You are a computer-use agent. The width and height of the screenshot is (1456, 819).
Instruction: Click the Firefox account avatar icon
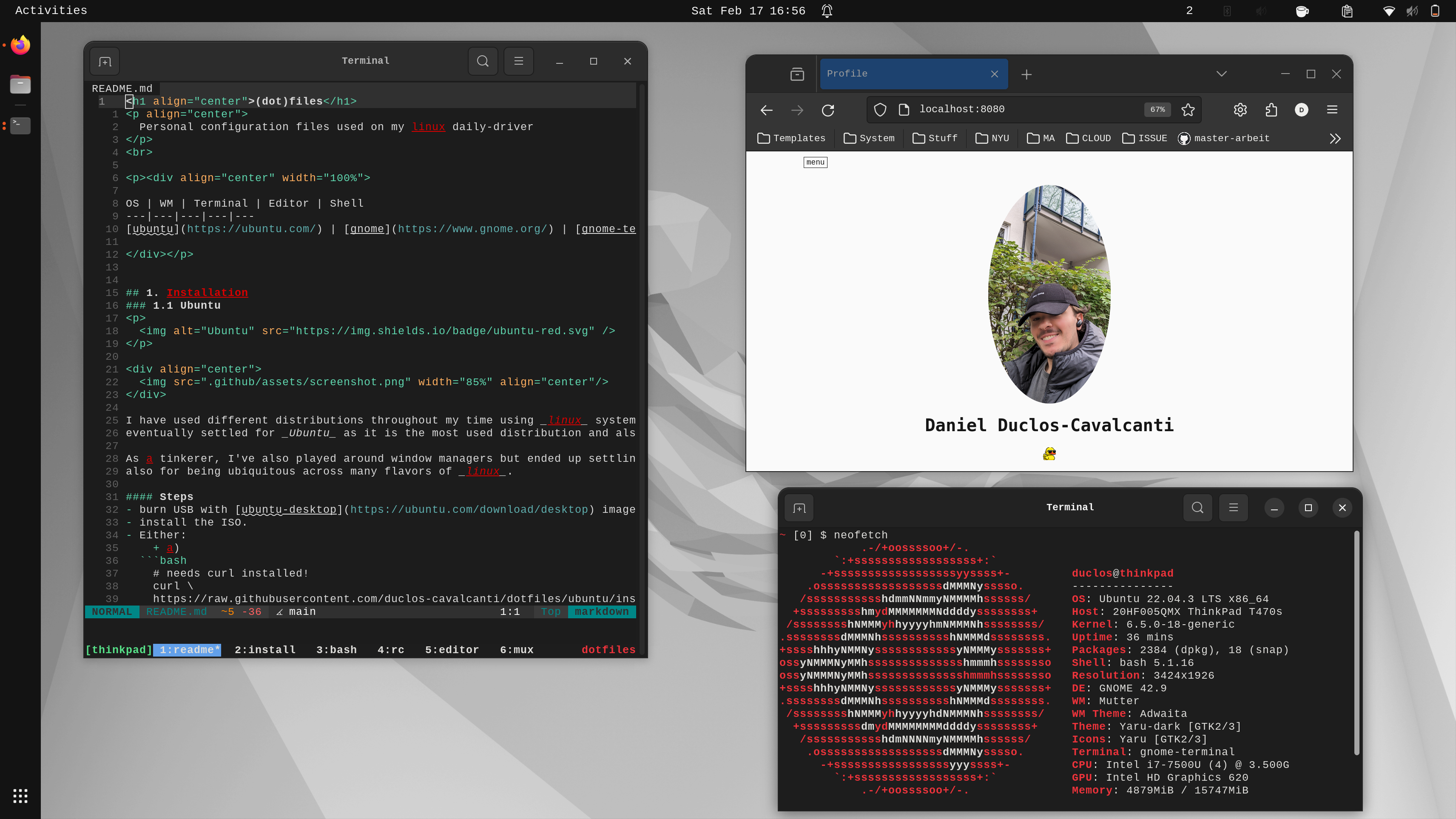tap(1302, 110)
